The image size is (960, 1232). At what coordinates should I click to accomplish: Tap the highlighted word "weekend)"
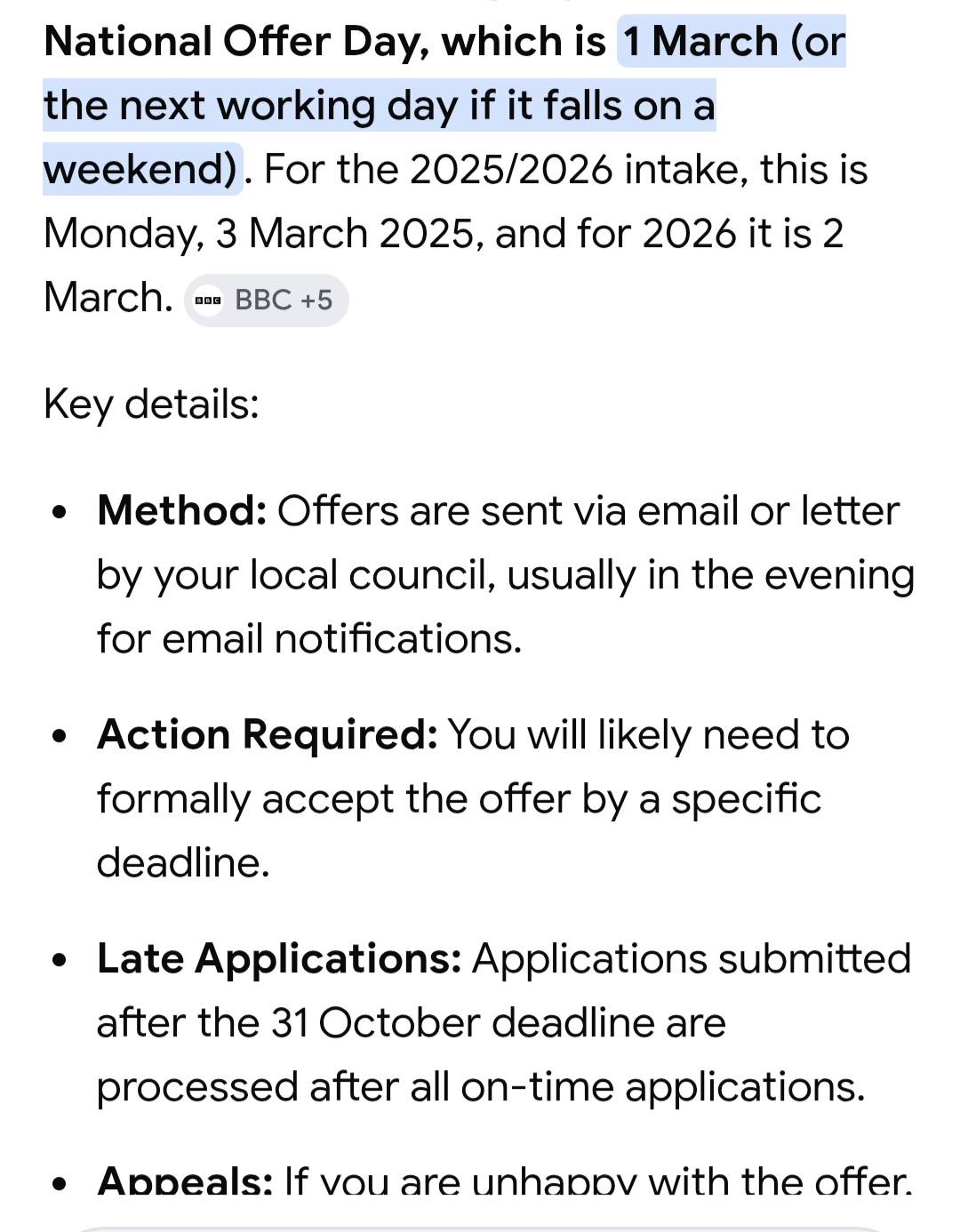tap(140, 169)
